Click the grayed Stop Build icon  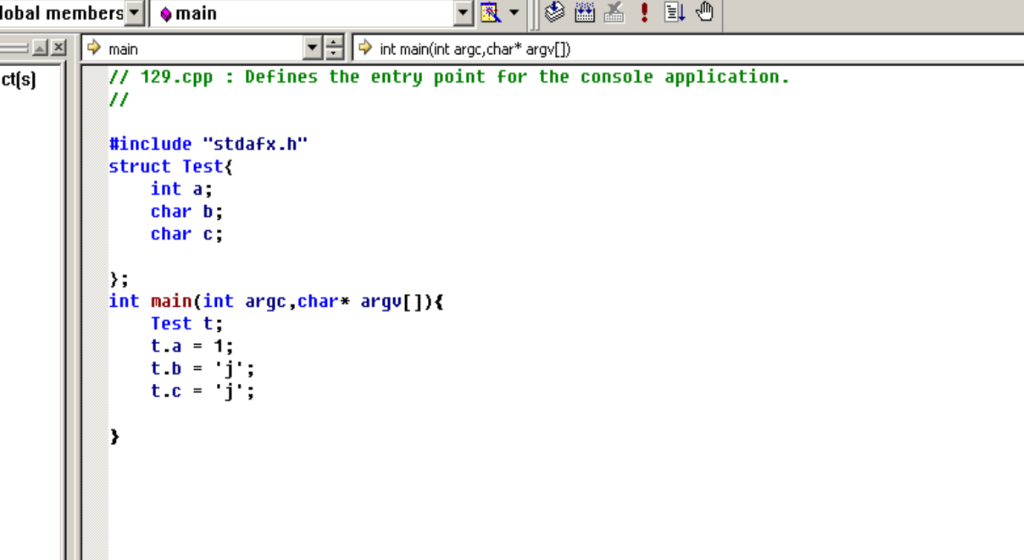pyautogui.click(x=614, y=13)
